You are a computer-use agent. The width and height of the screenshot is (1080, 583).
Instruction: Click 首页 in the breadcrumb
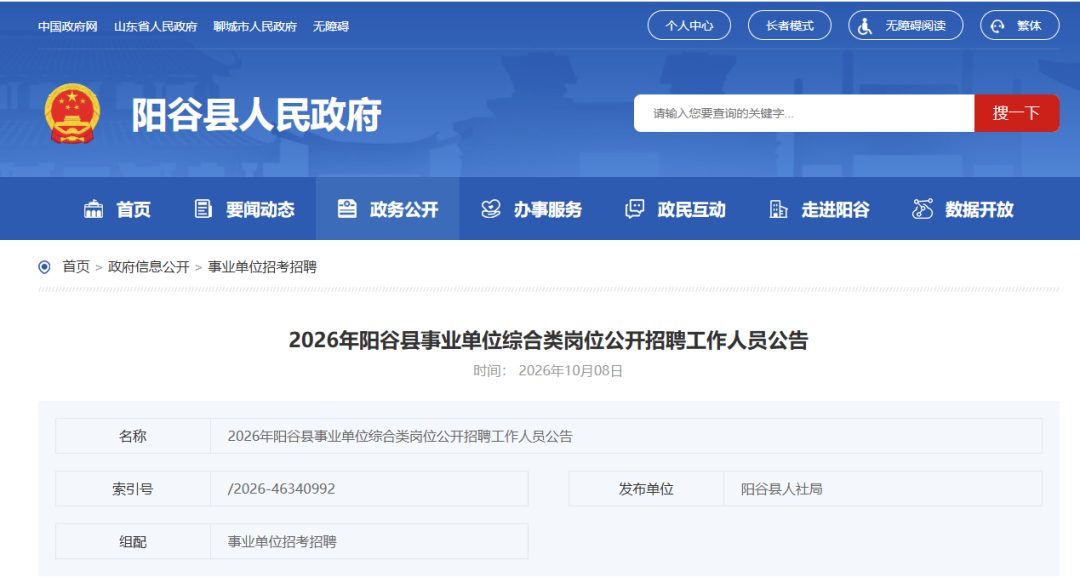(76, 267)
